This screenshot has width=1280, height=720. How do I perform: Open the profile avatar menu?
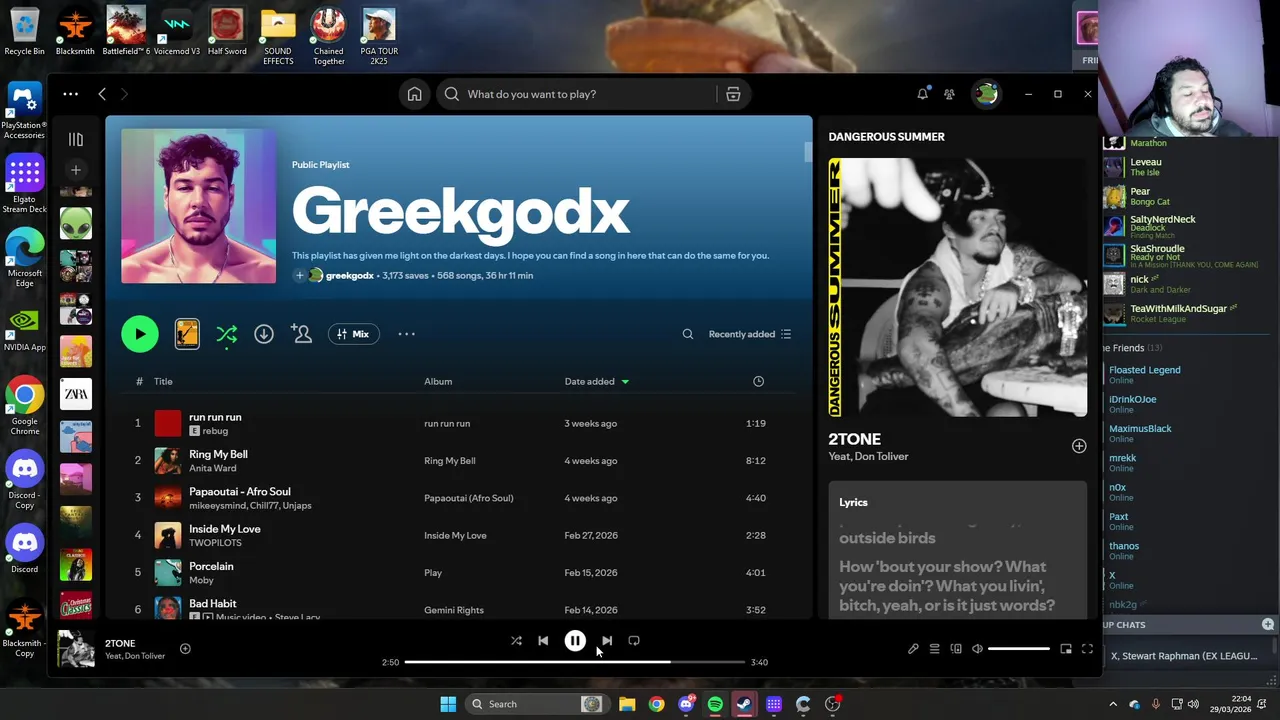(986, 94)
